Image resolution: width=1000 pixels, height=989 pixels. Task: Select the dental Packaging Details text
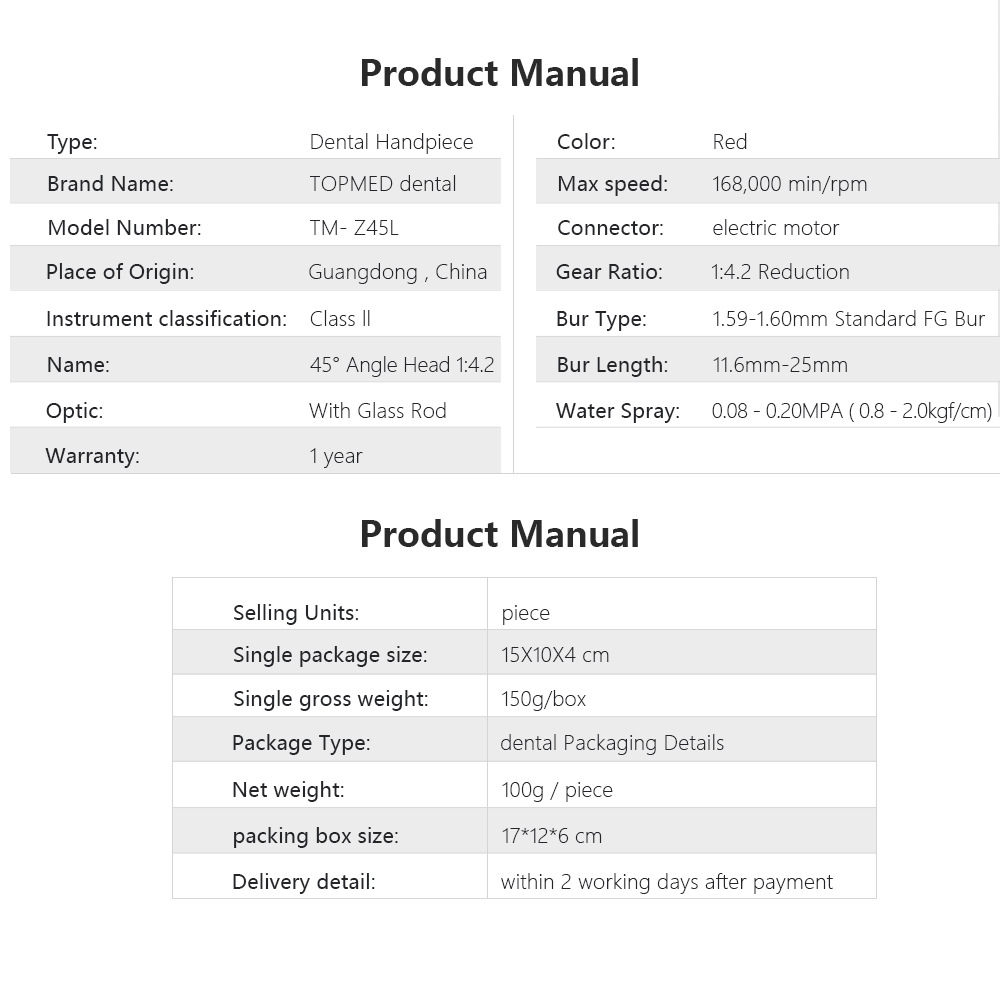612,743
